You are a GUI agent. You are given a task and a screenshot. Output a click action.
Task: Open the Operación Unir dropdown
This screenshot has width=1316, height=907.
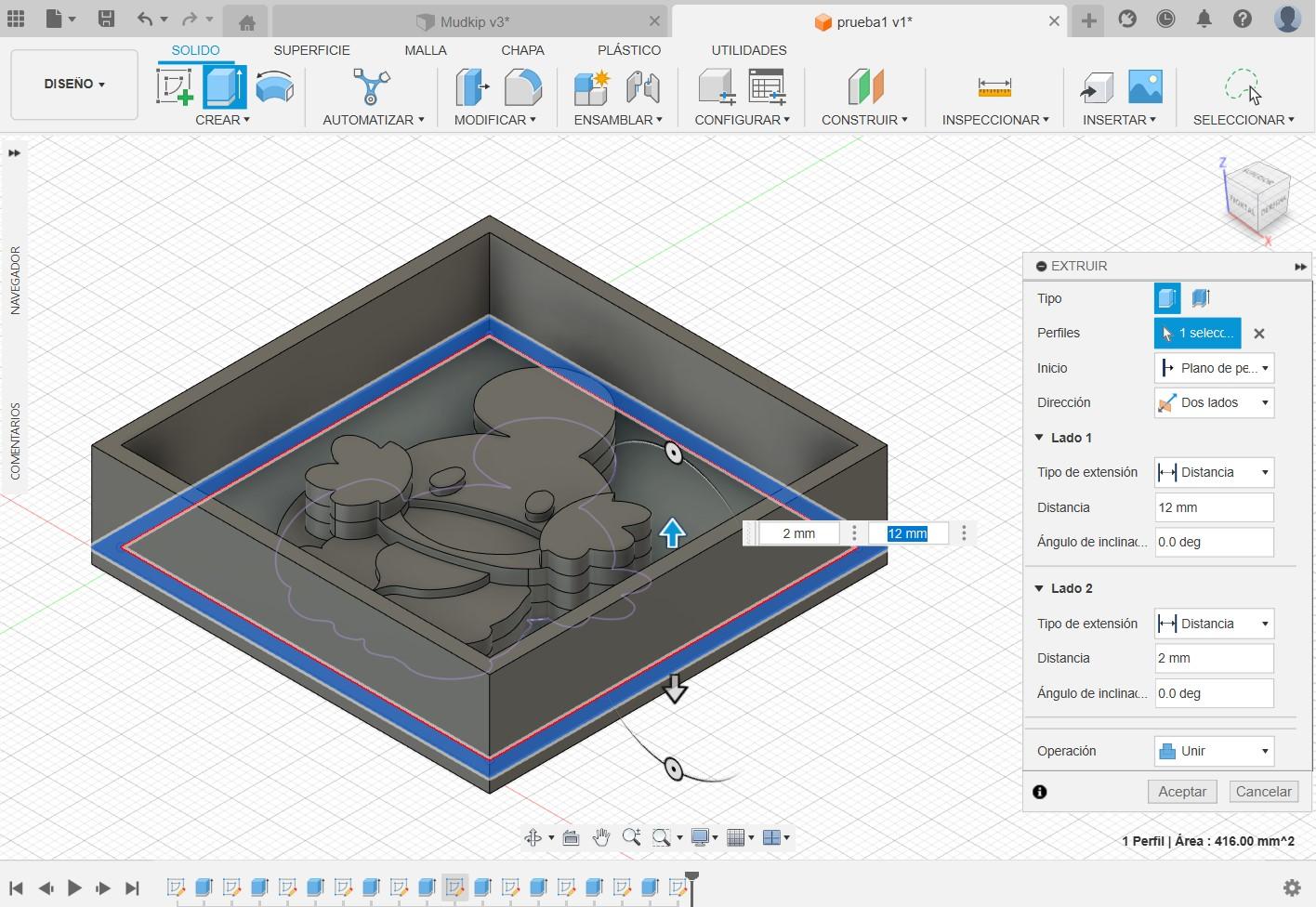click(1214, 751)
